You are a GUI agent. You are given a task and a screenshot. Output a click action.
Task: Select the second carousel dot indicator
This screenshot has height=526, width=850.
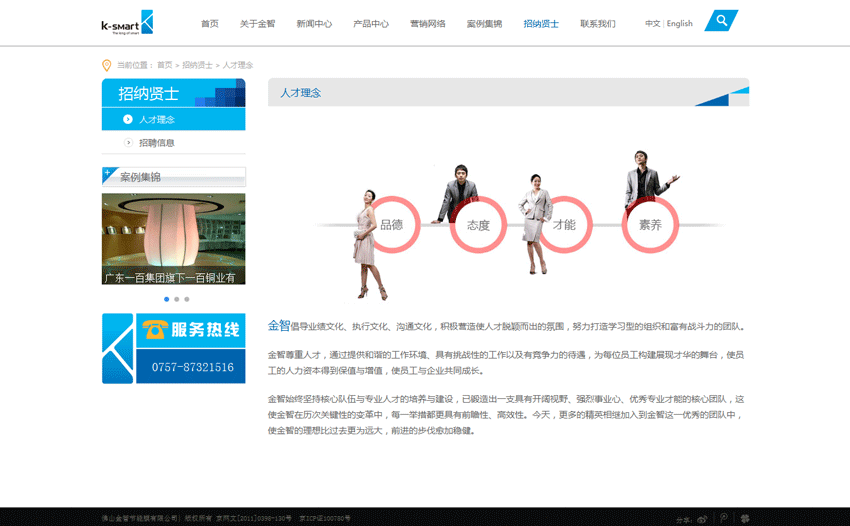tap(177, 299)
